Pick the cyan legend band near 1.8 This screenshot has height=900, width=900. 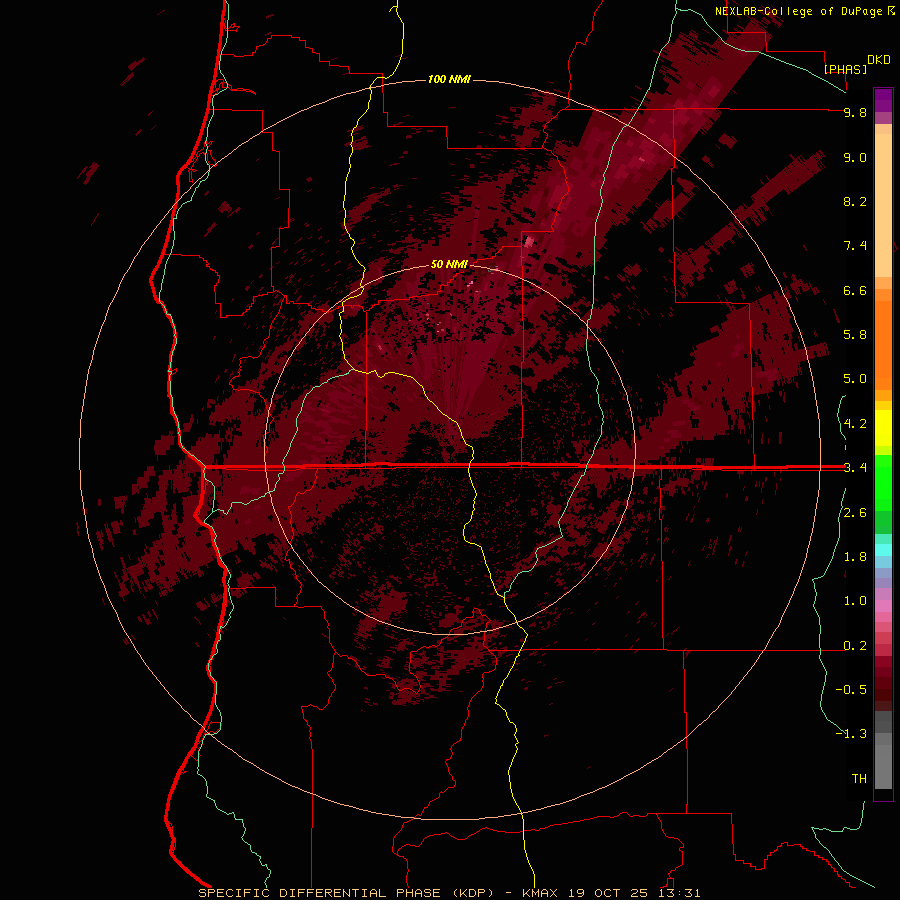click(x=883, y=550)
